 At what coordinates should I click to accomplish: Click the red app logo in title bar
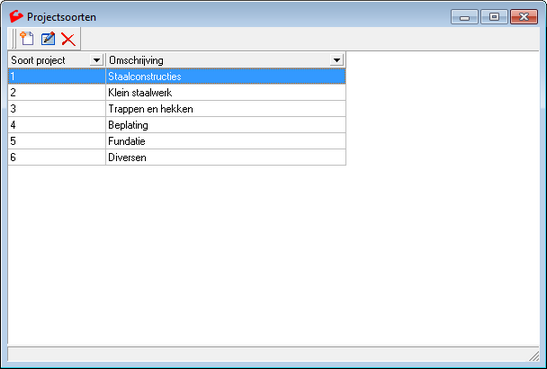point(16,16)
